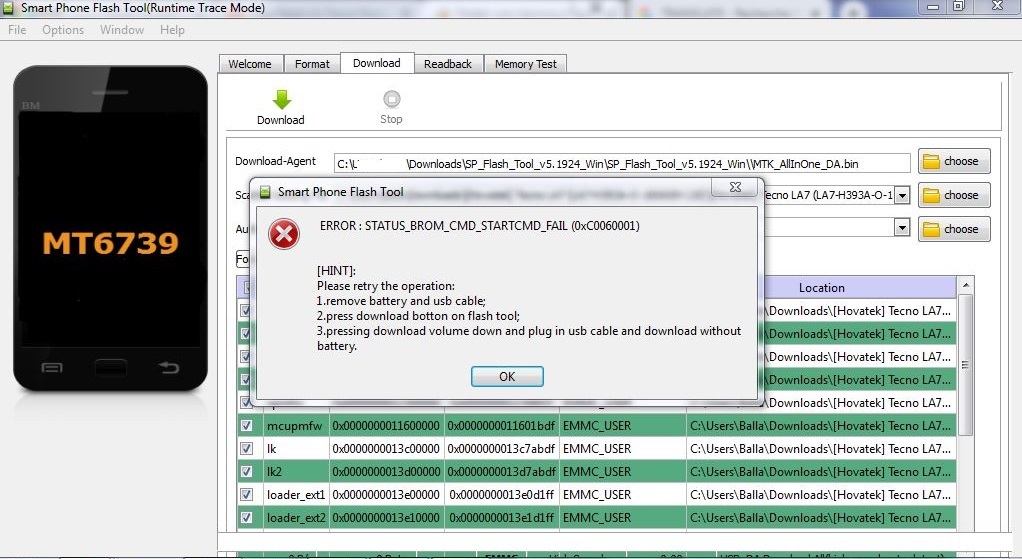The height and width of the screenshot is (559, 1022).
Task: Choose an authentication file
Action: [x=954, y=229]
